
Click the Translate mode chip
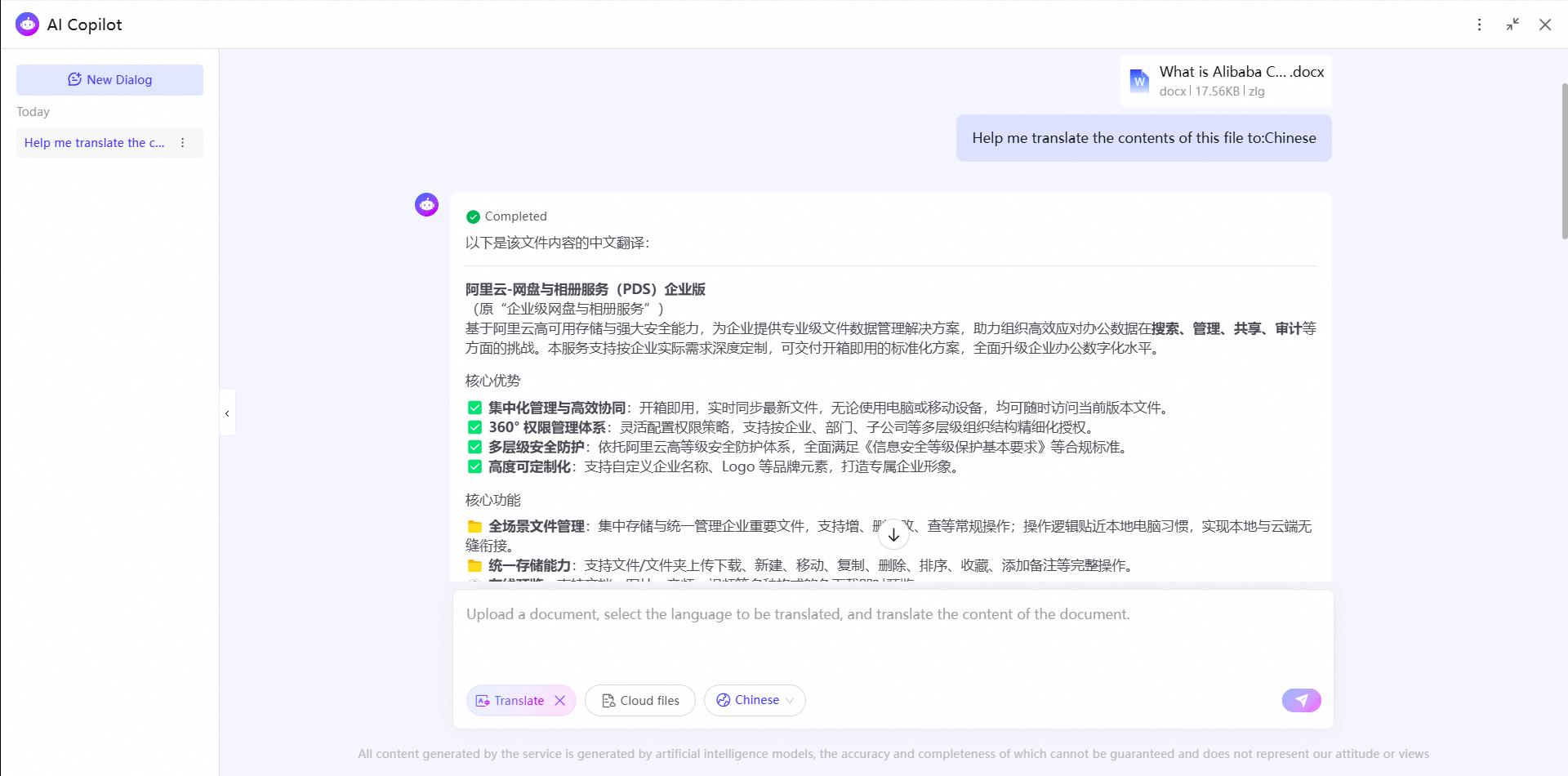click(x=521, y=701)
